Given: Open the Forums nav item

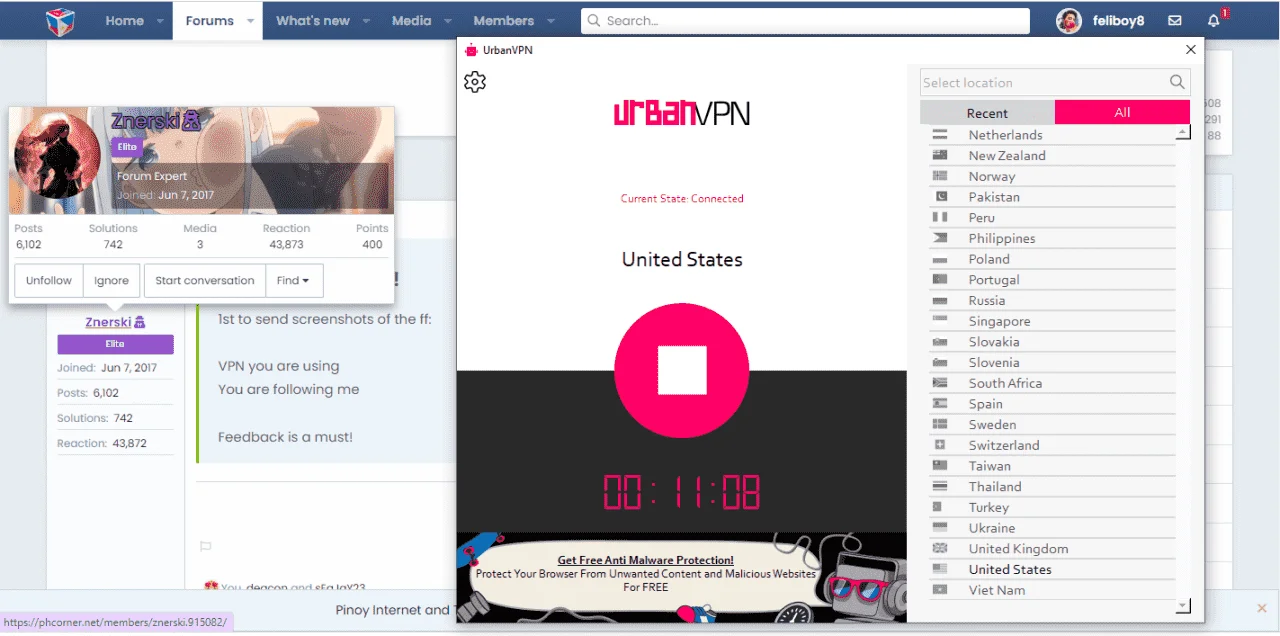Looking at the screenshot, I should pyautogui.click(x=210, y=20).
